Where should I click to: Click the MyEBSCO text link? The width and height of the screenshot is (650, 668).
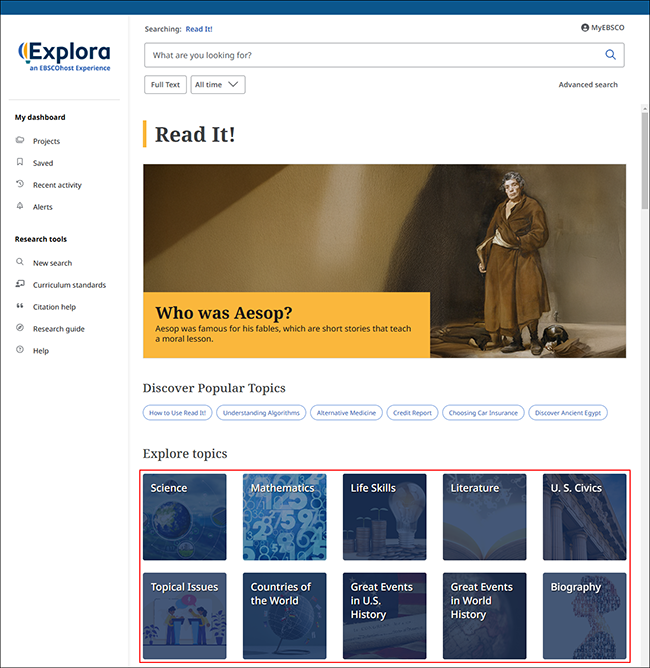pyautogui.click(x=607, y=28)
